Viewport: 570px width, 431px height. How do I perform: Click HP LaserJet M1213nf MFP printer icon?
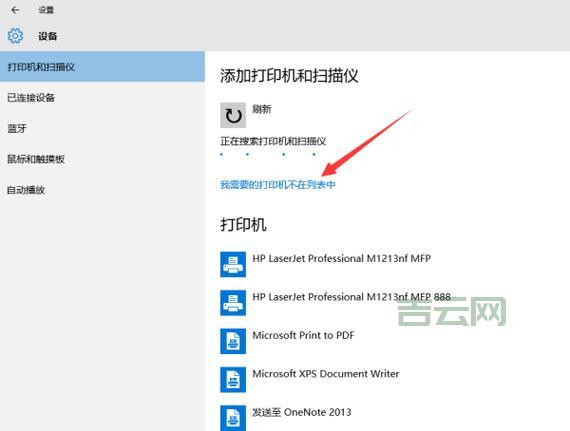pos(233,264)
